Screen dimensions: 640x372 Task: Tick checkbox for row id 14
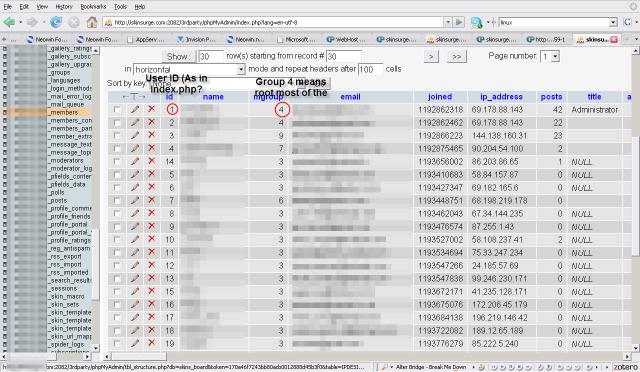[x=117, y=162]
